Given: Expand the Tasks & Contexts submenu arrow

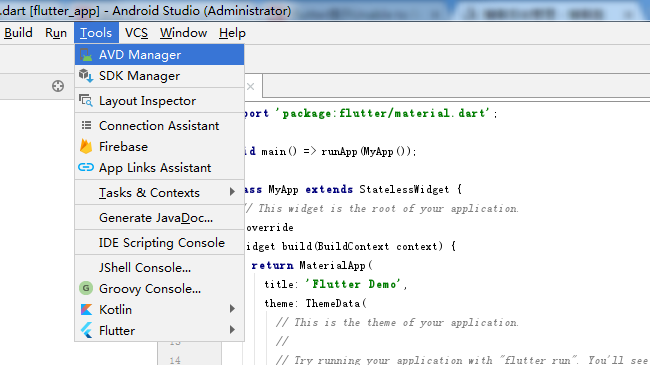Looking at the screenshot, I should 232,192.
